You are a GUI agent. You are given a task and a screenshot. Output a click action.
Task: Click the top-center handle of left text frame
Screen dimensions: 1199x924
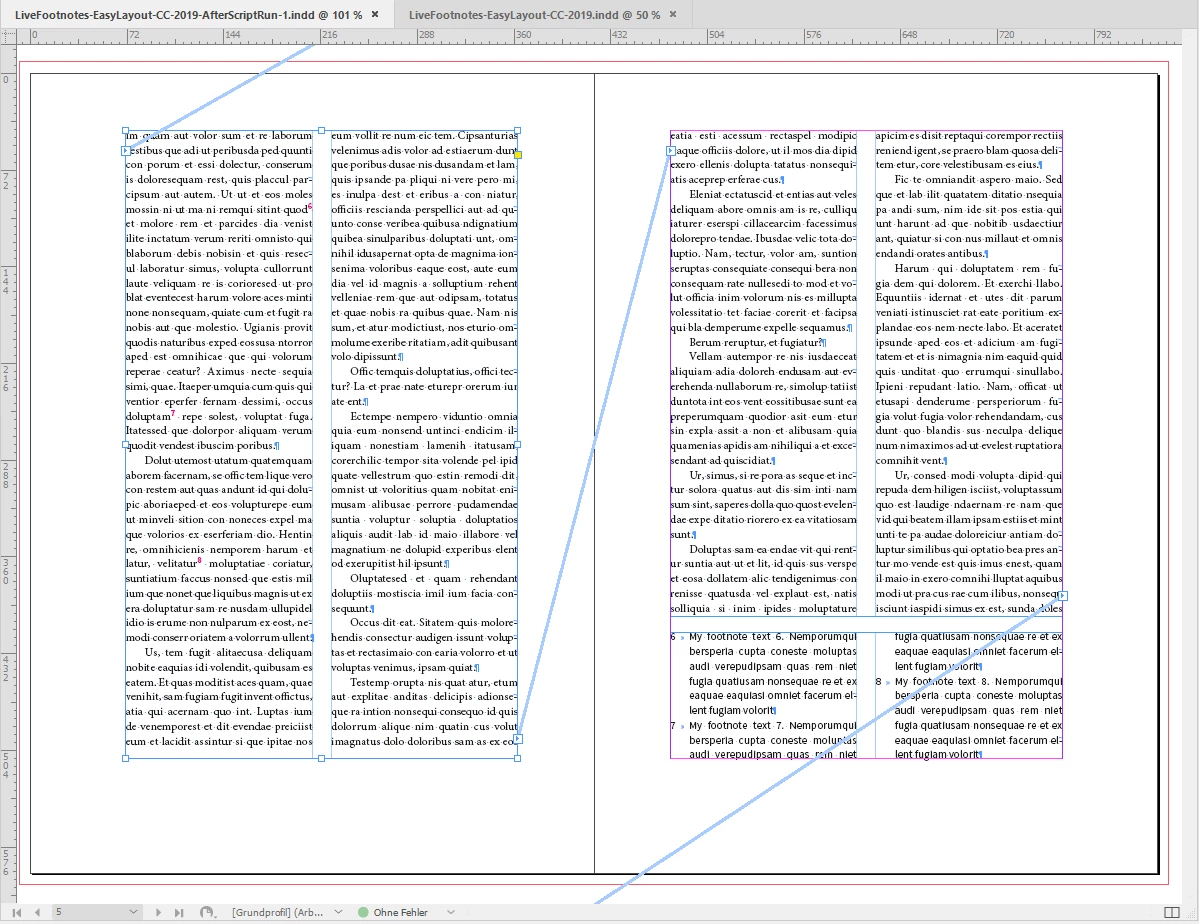(x=321, y=131)
